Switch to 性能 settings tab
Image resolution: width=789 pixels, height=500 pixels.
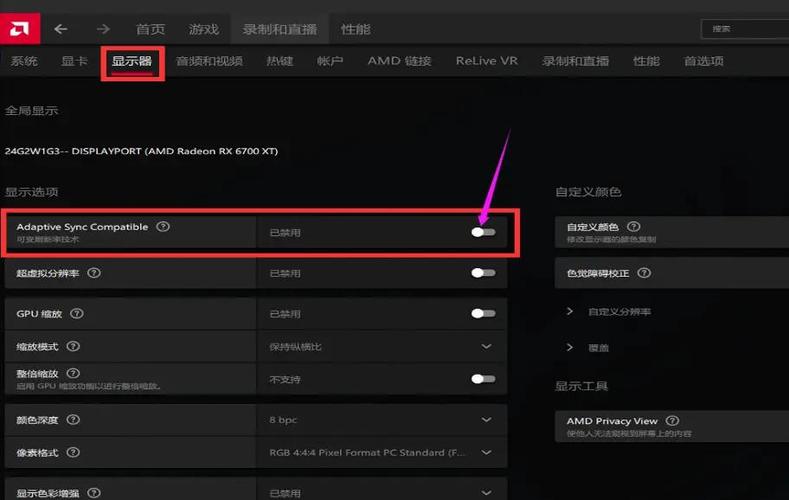(647, 61)
